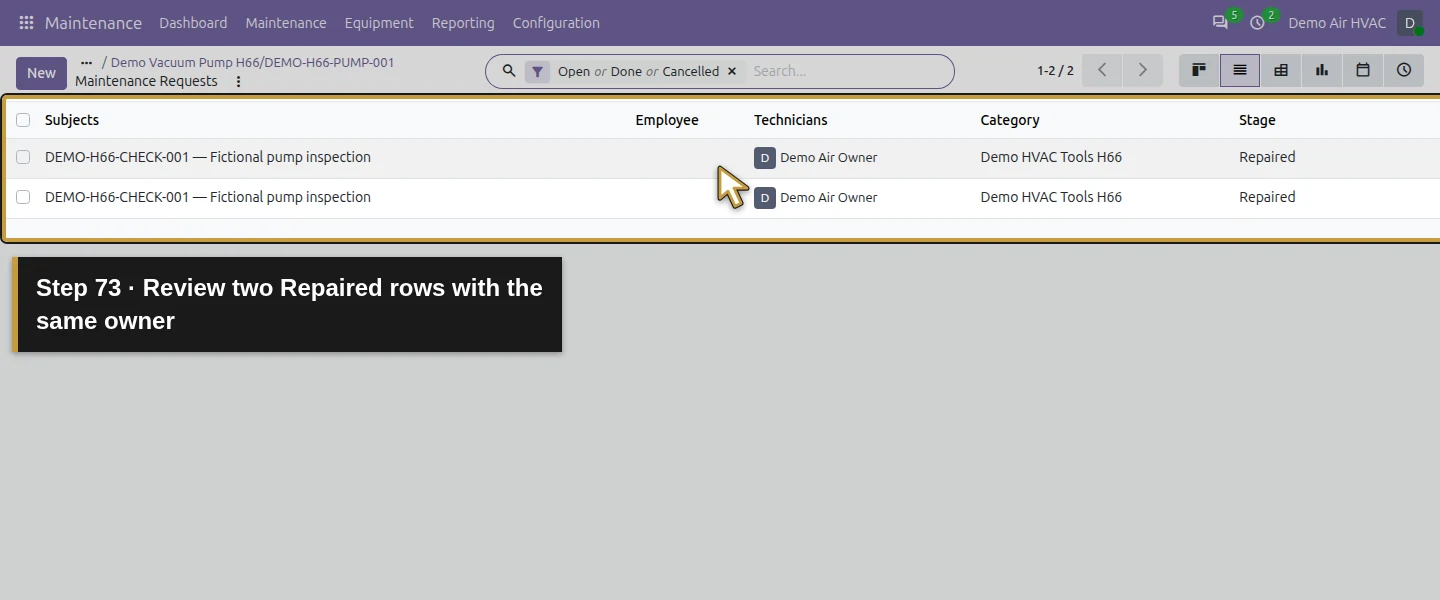The height and width of the screenshot is (600, 1440).
Task: Open the conversations messages icon
Action: coord(1220,22)
